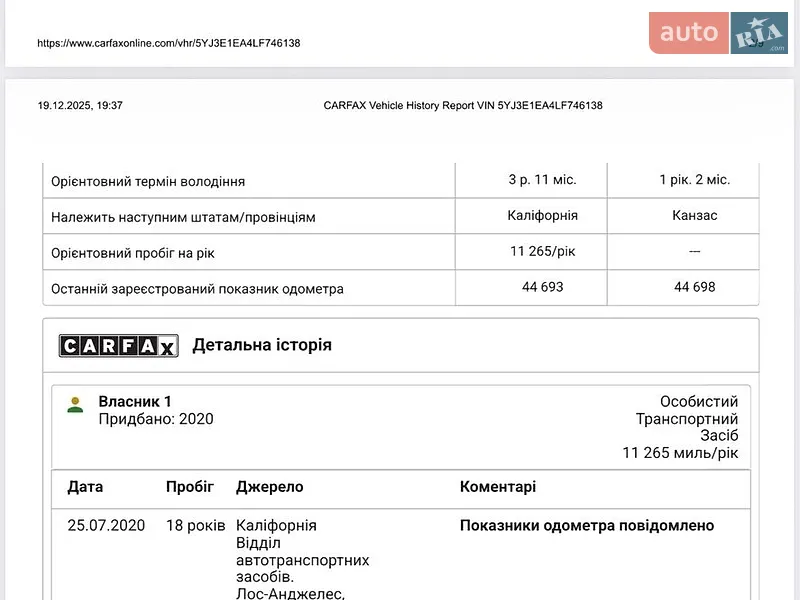Screen dimensions: 800x600
Task: Click the 'Джерело' column header
Action: (x=269, y=487)
